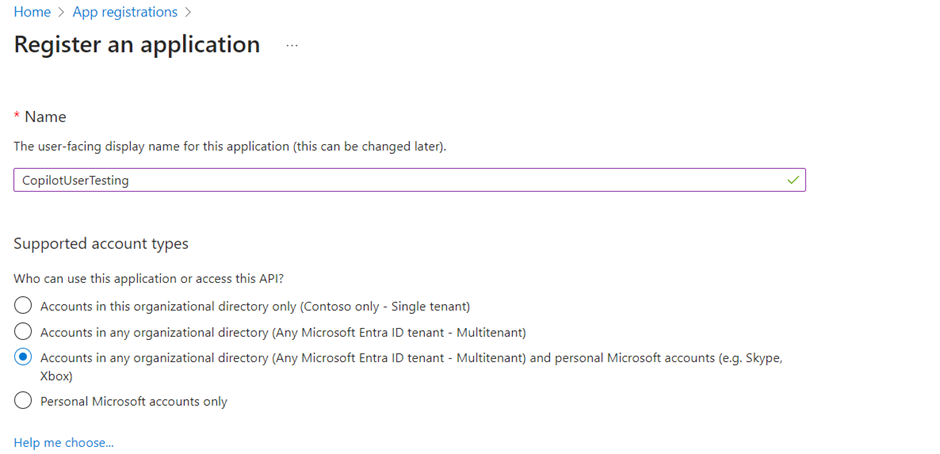Click the Register an application heading
The width and height of the screenshot is (940, 454).
coord(137,45)
